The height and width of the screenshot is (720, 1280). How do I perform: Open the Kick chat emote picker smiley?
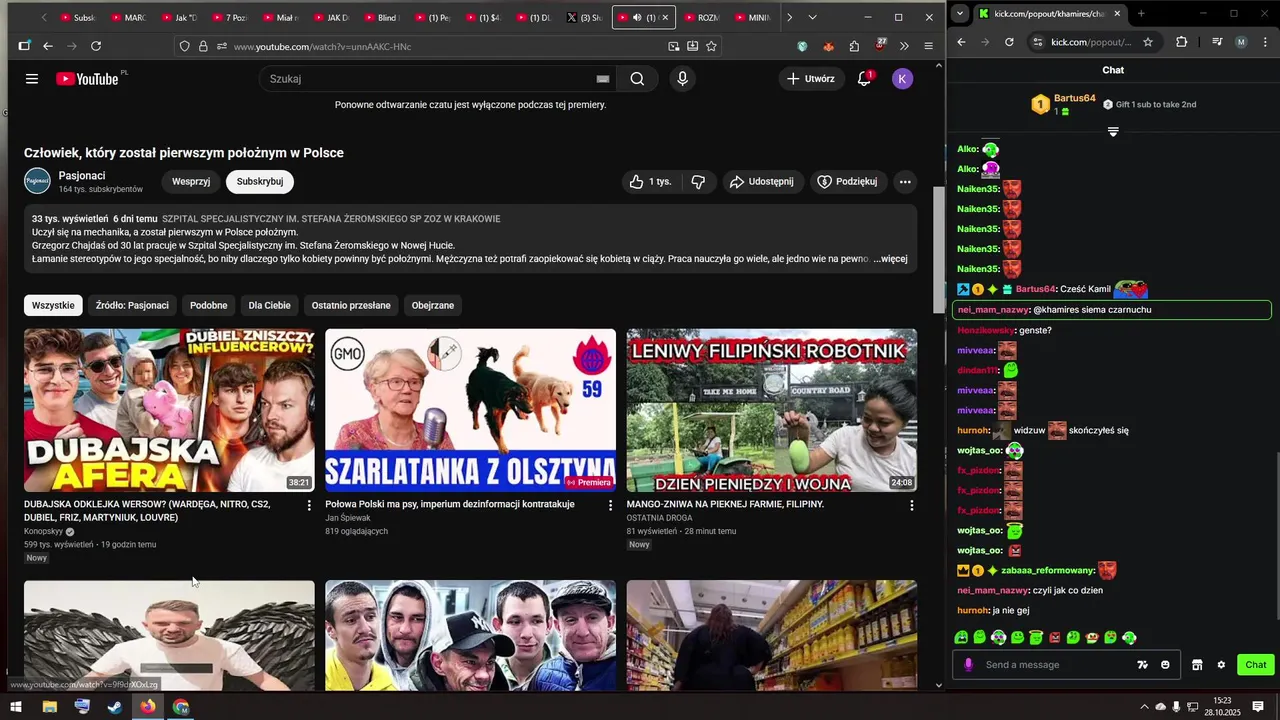tap(1165, 665)
